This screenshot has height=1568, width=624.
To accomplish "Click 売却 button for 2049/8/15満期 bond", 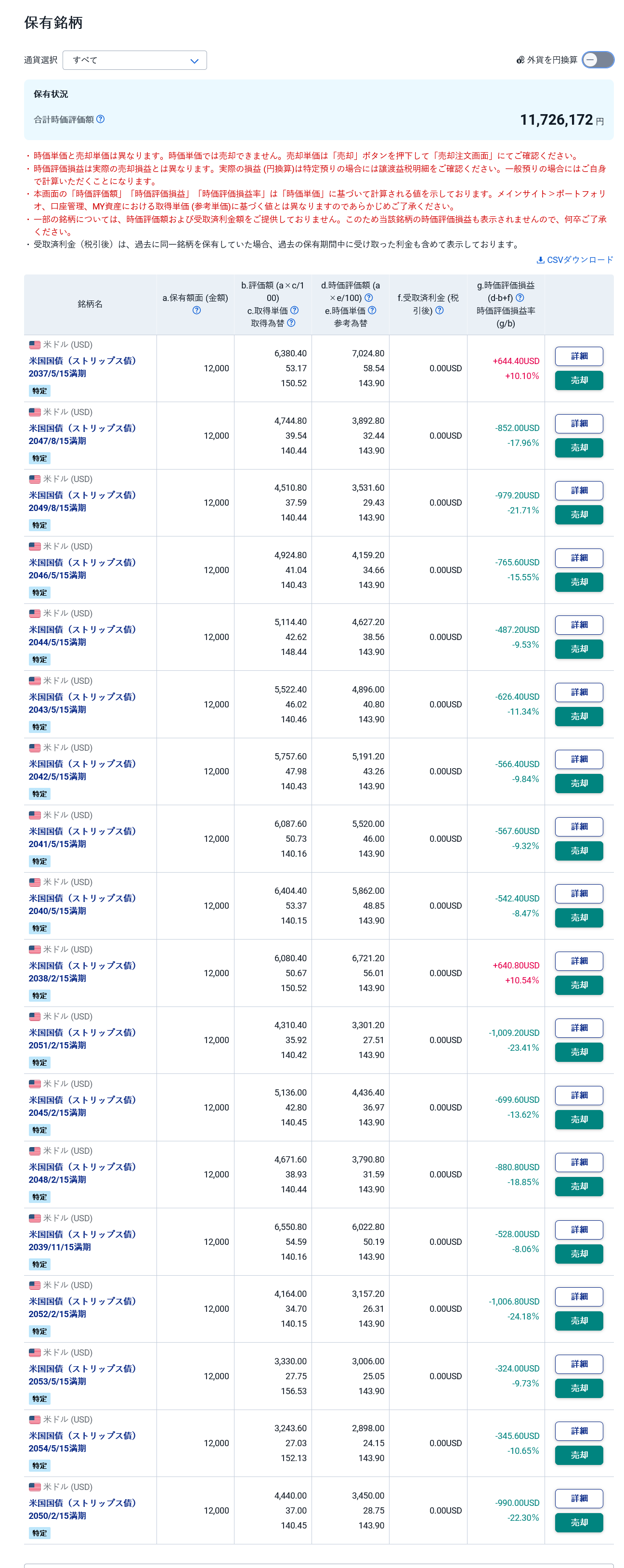I will point(579,515).
